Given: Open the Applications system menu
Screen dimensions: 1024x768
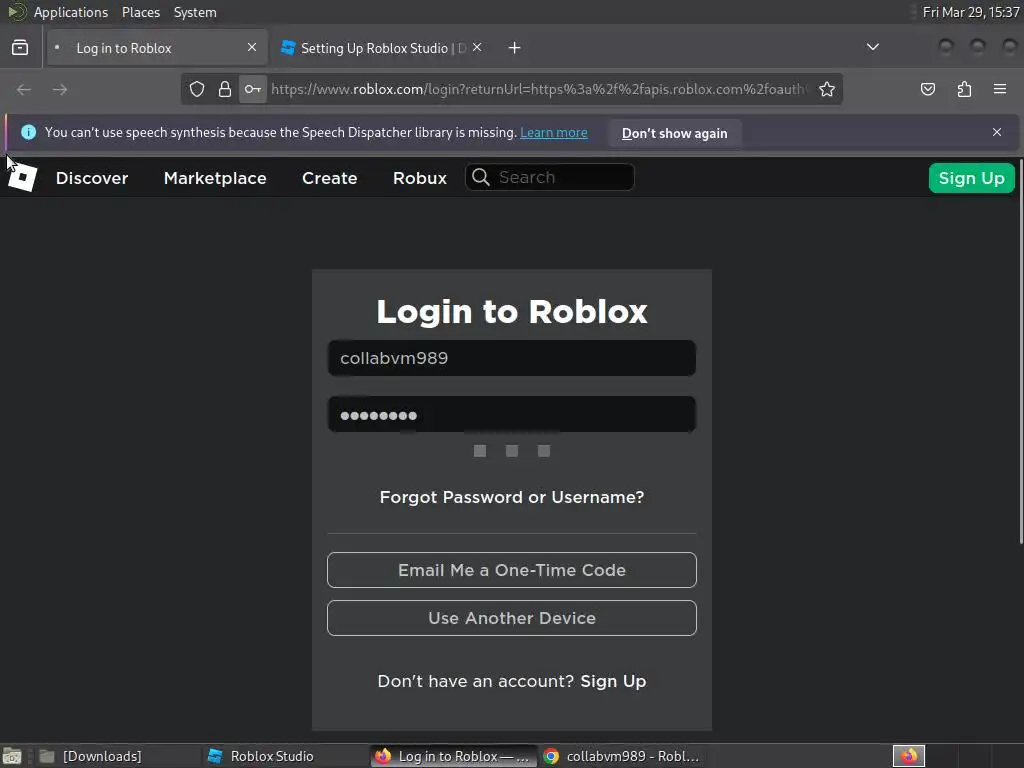Looking at the screenshot, I should pyautogui.click(x=71, y=12).
